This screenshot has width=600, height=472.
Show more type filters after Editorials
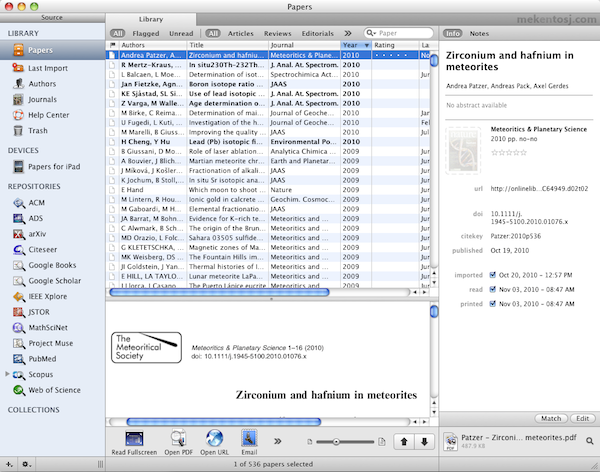point(347,33)
